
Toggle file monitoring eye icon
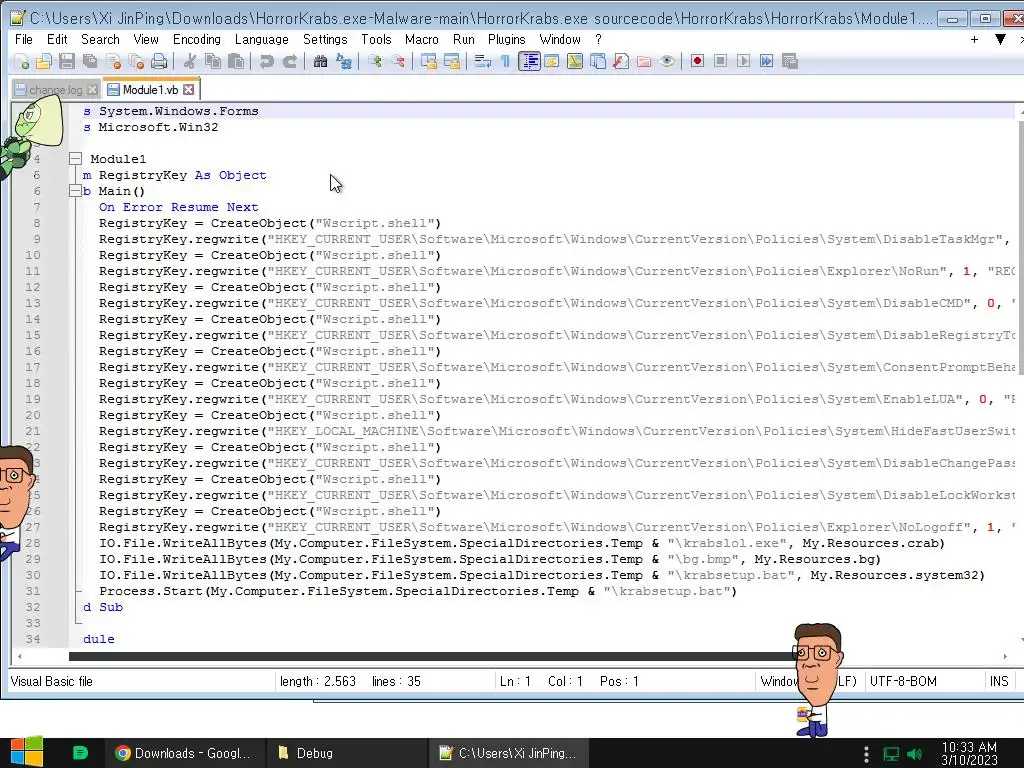667,61
